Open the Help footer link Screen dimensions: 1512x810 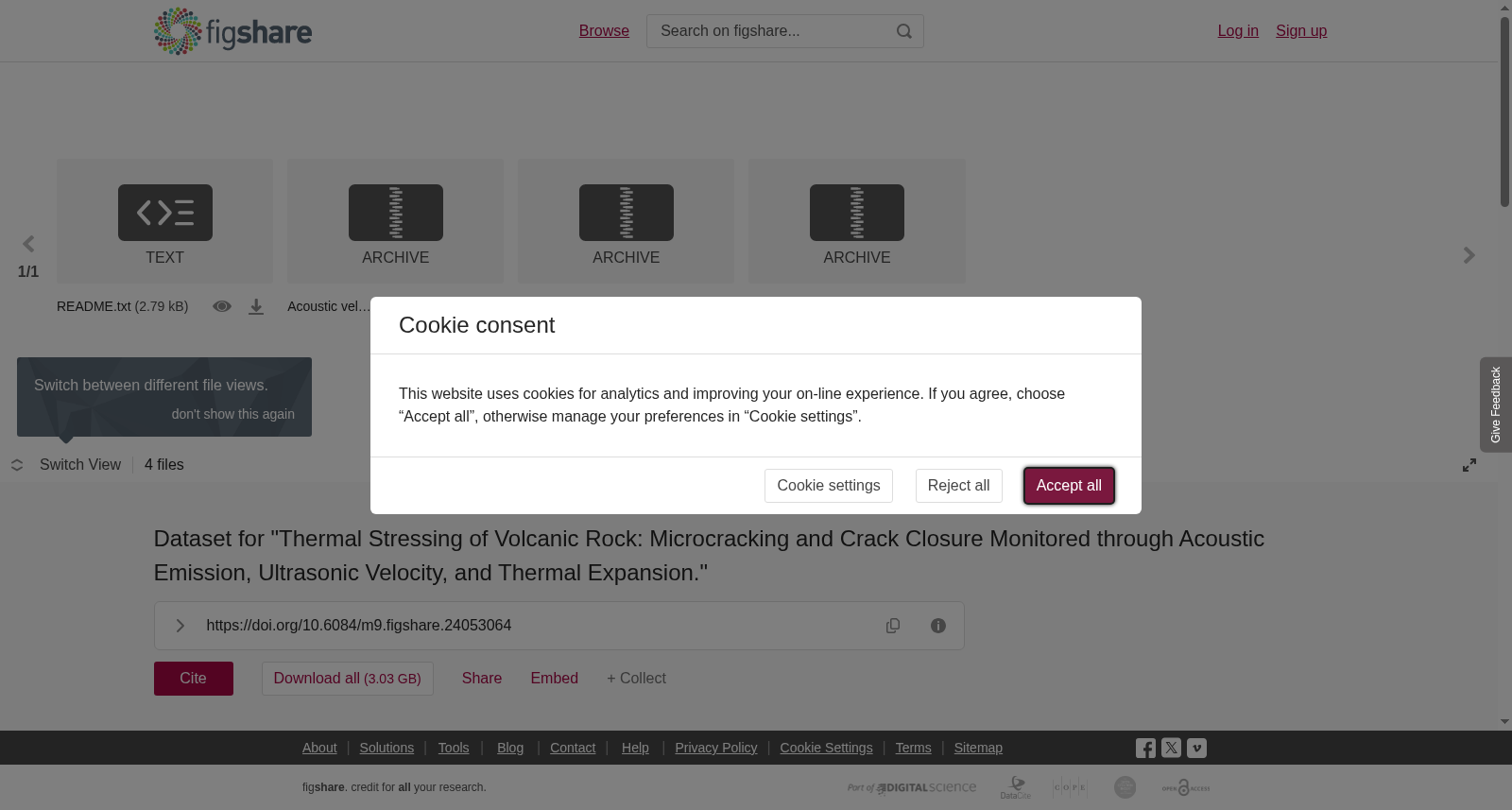635,748
